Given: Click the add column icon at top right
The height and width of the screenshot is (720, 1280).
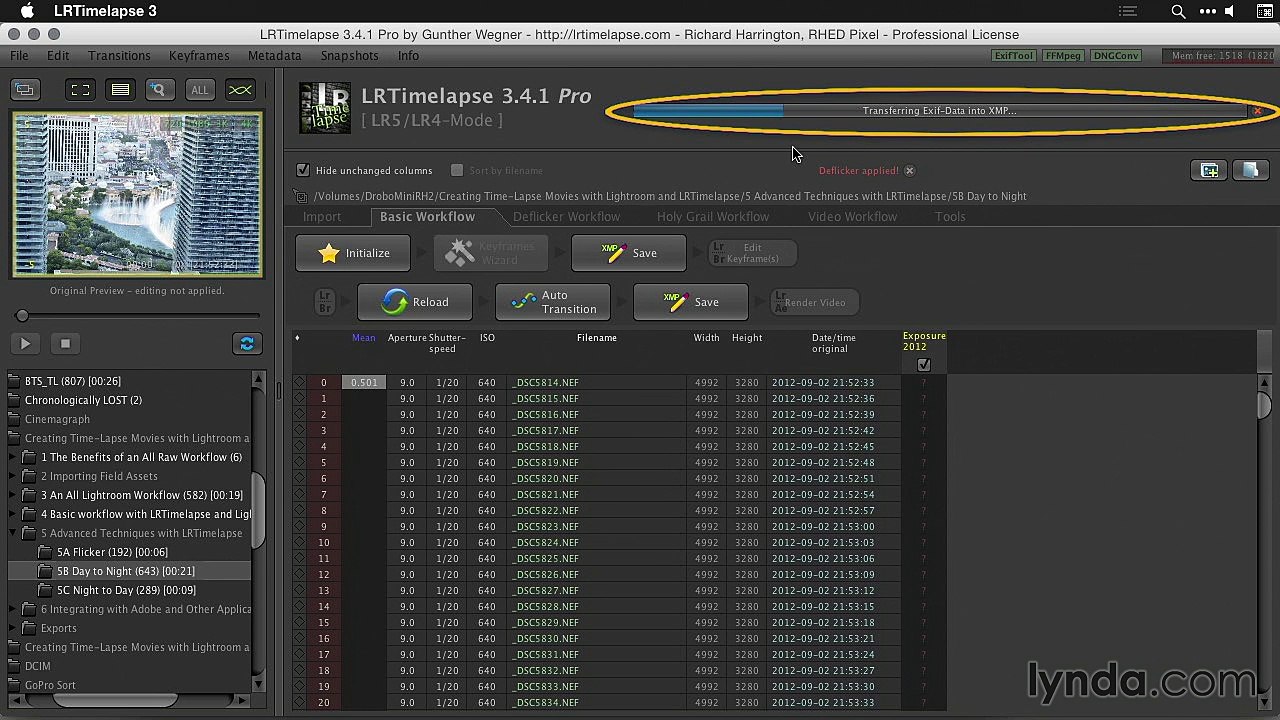Looking at the screenshot, I should click(x=1209, y=170).
